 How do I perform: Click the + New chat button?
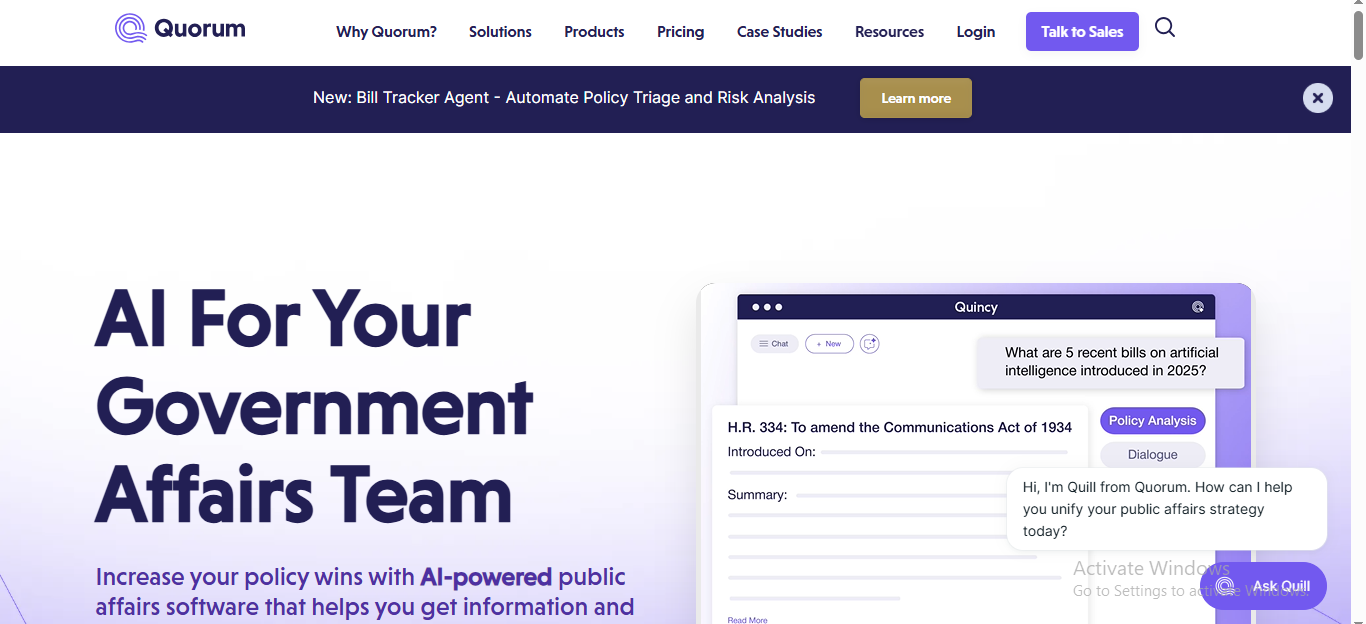829,344
